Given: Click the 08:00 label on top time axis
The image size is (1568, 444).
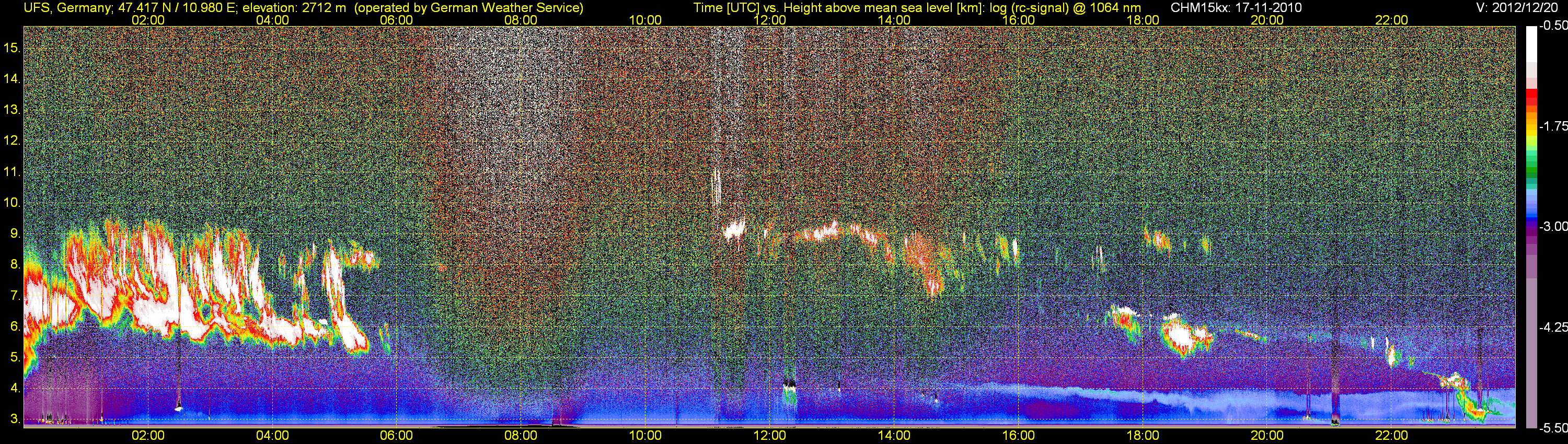Looking at the screenshot, I should point(521,20).
